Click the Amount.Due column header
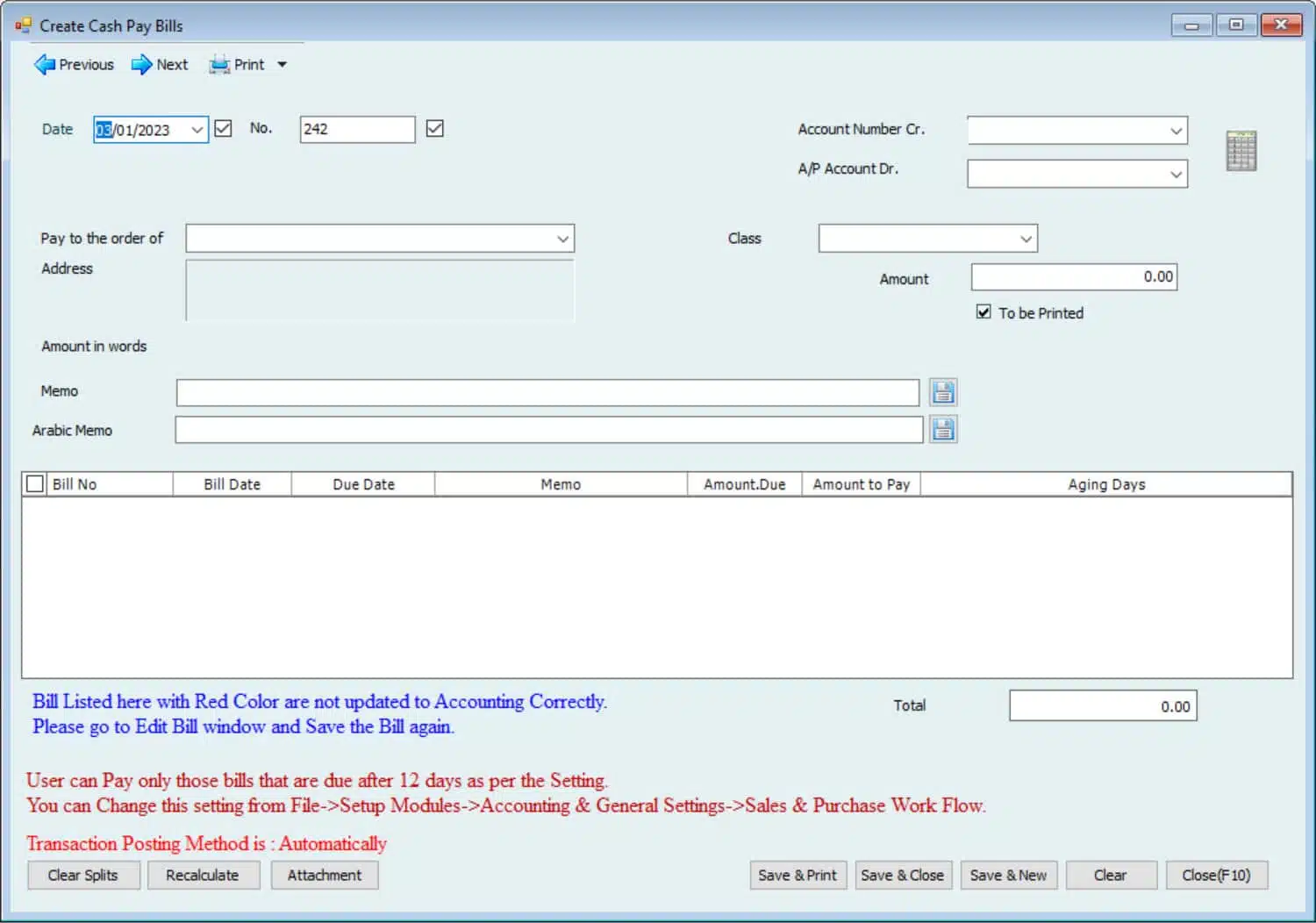 click(x=745, y=484)
